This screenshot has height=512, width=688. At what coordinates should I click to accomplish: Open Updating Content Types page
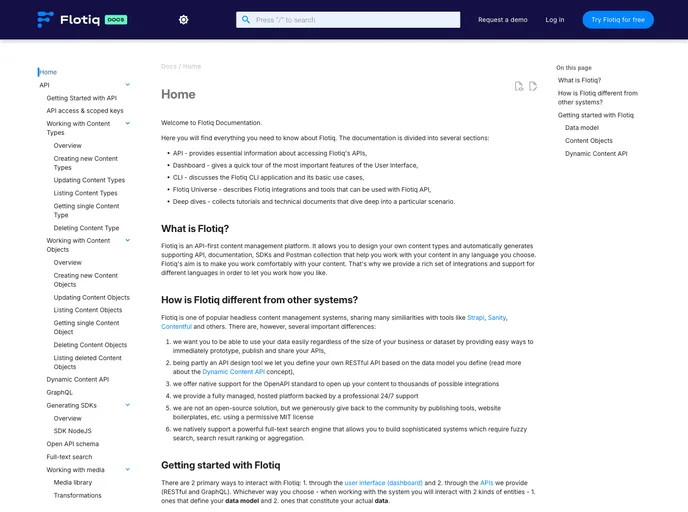(x=89, y=180)
